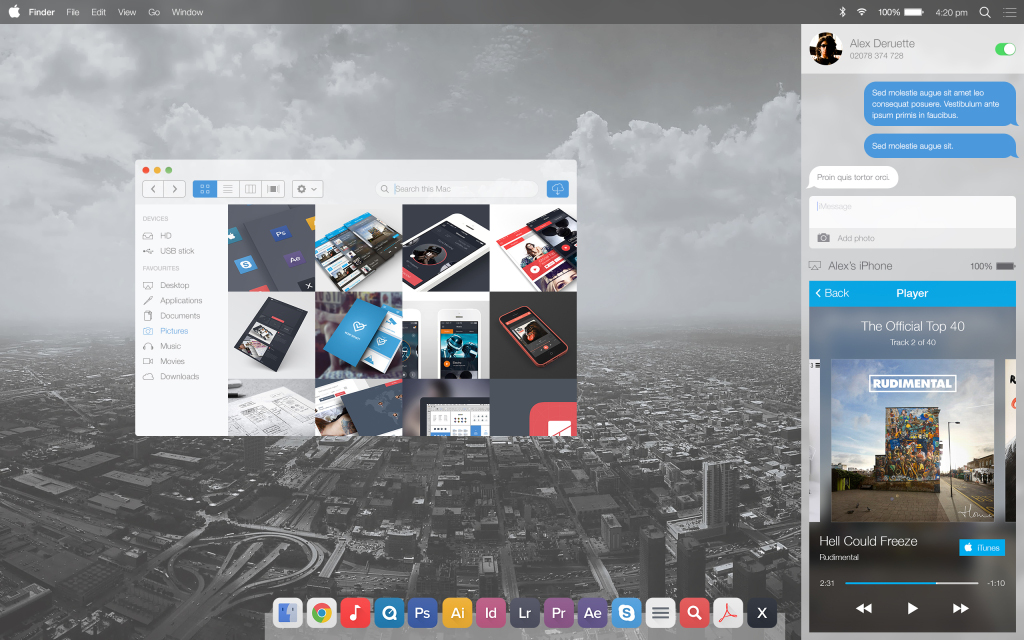Launch Chrome from the dock
Screen dimensions: 1024x640
pos(321,612)
